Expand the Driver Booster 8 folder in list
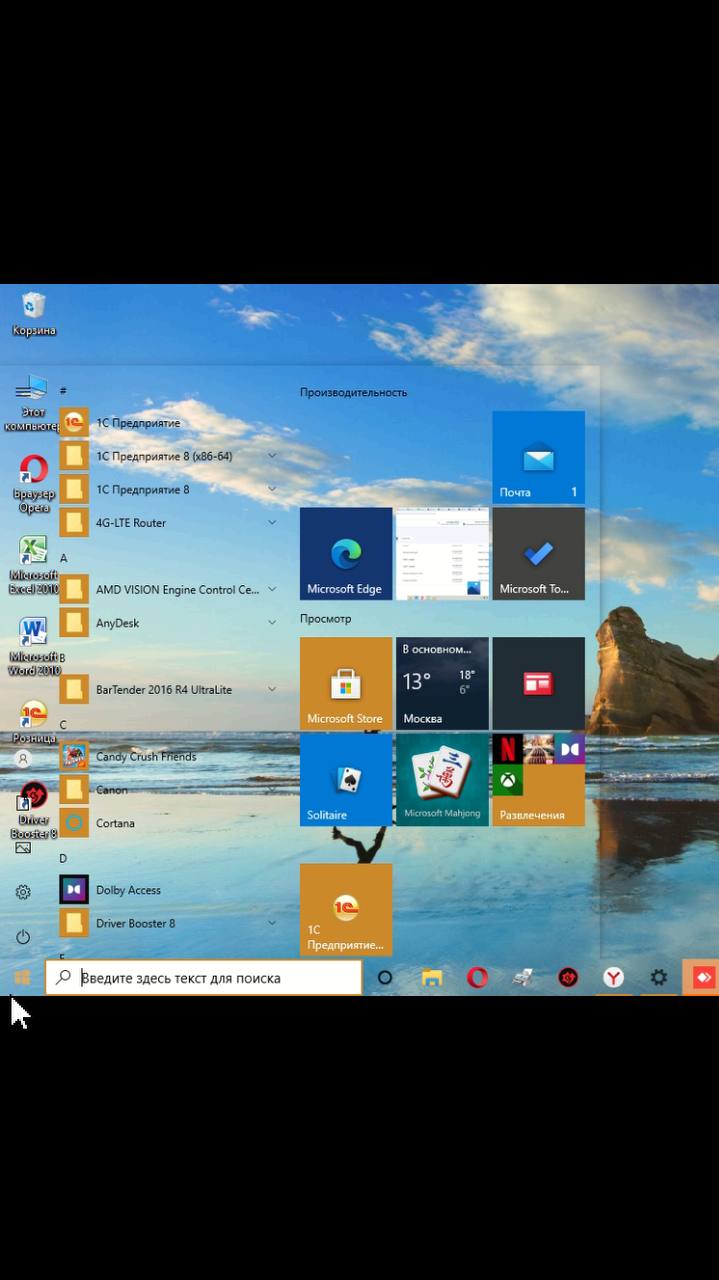 click(168, 923)
